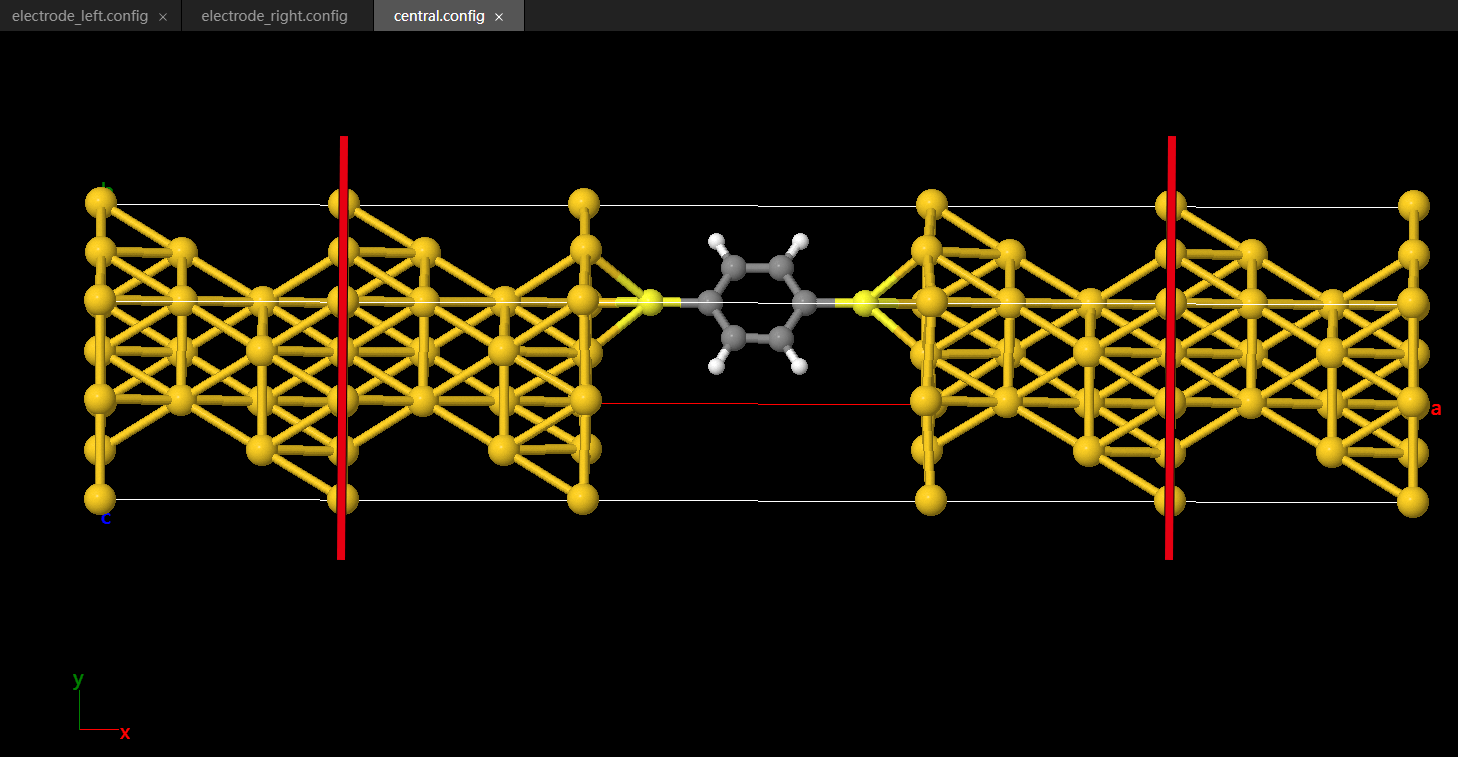Pick the bottom-right white hydrogen atom
The image size is (1458, 757).
click(x=799, y=365)
